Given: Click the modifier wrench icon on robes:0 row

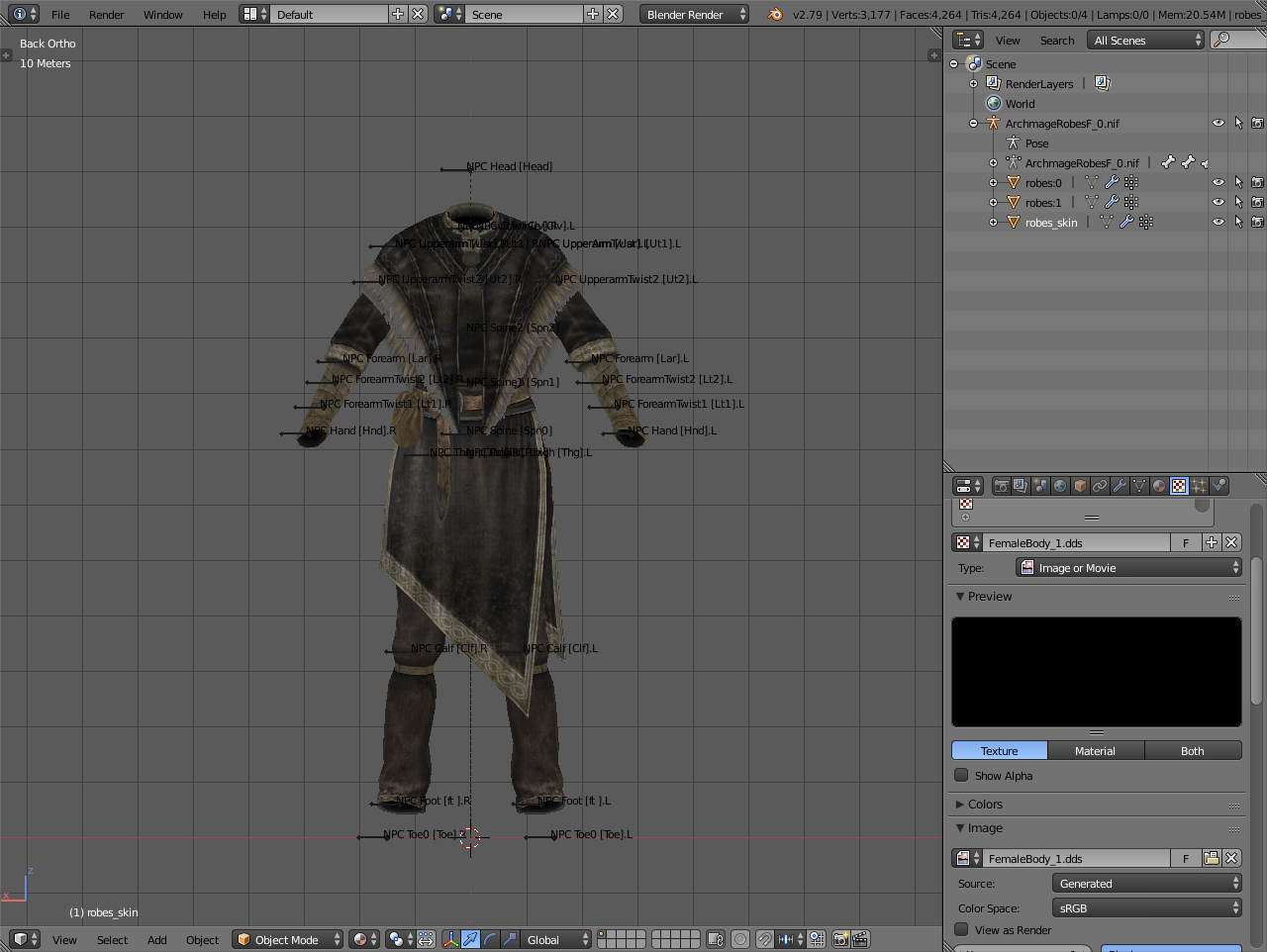Looking at the screenshot, I should [1112, 182].
